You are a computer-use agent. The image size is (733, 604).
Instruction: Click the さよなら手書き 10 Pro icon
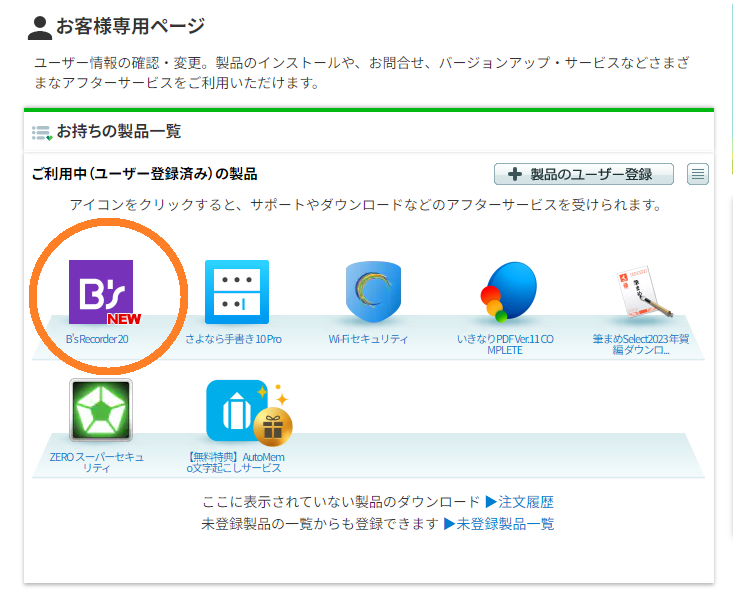[237, 292]
